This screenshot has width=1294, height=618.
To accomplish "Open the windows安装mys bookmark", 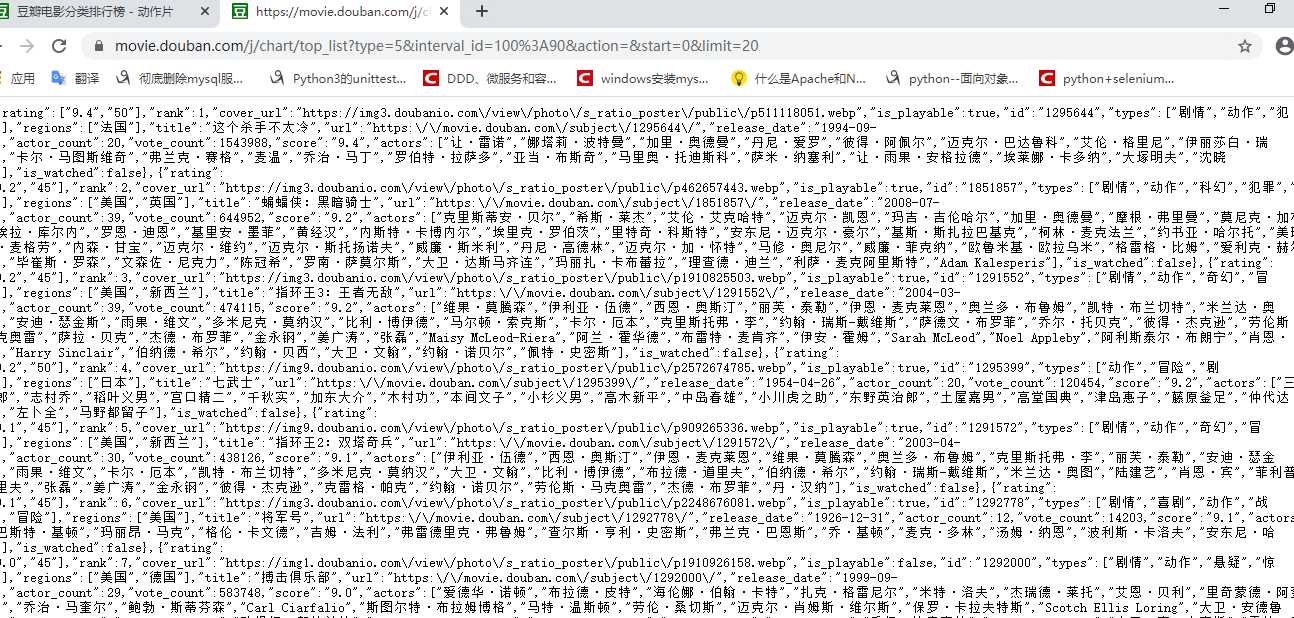I will (643, 78).
